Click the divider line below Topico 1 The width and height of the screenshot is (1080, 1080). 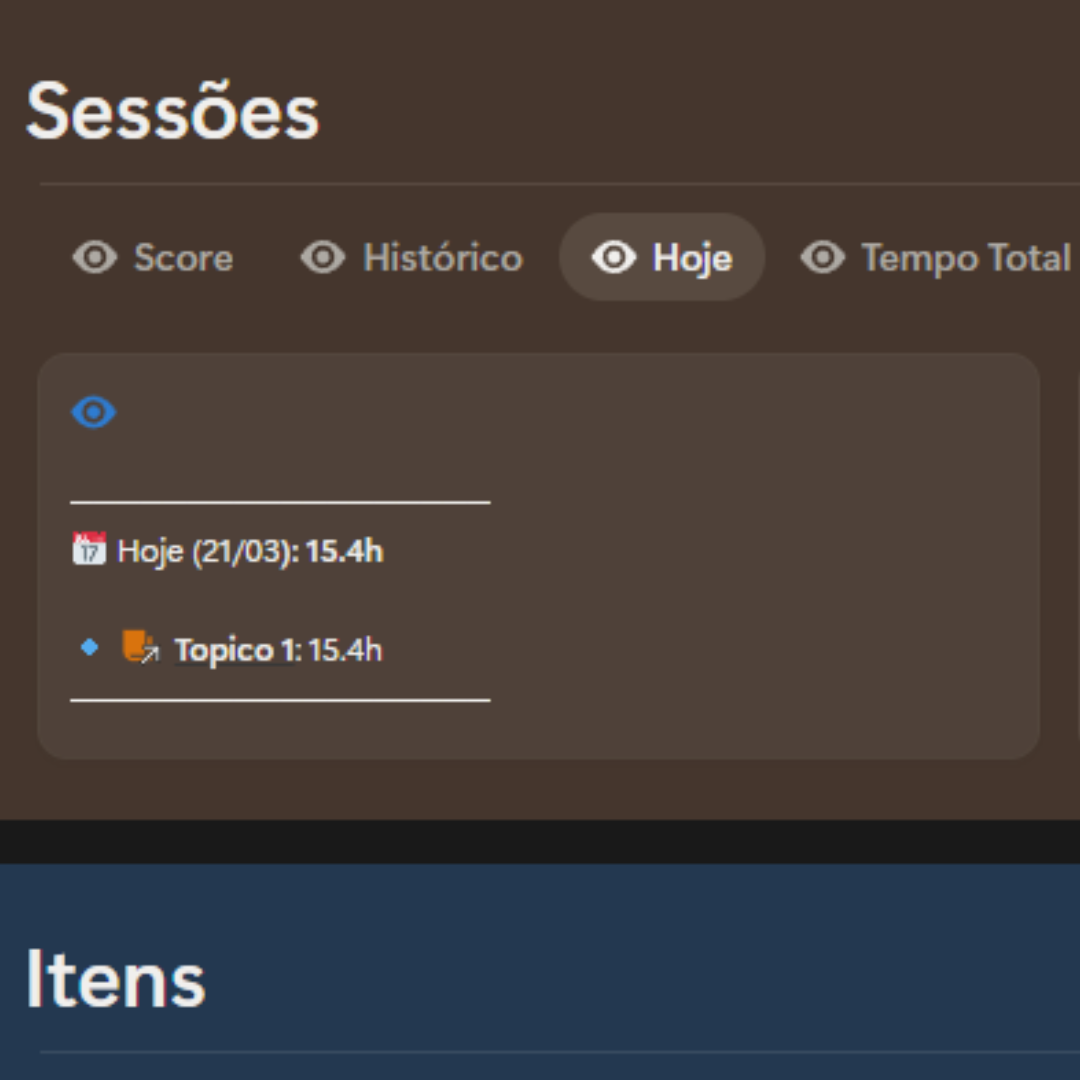click(280, 700)
